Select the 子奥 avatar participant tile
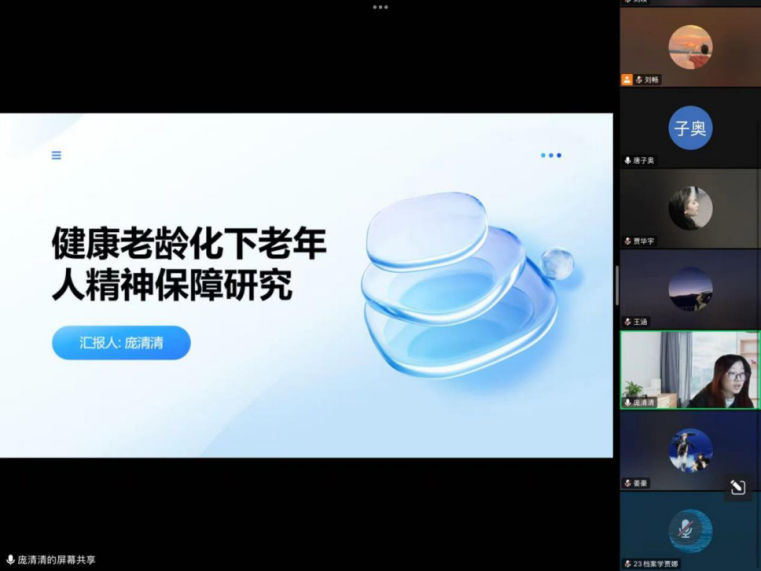The image size is (761, 571). pyautogui.click(x=690, y=128)
